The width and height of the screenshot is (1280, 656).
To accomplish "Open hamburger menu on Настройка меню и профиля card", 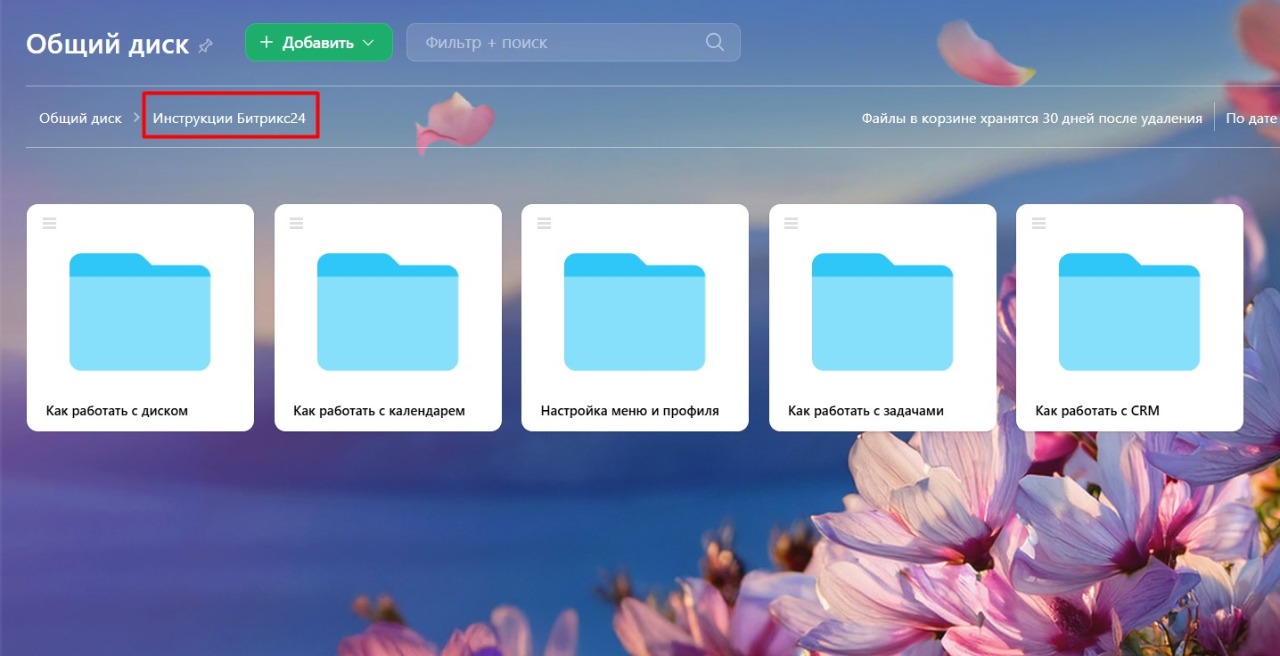I will (544, 223).
